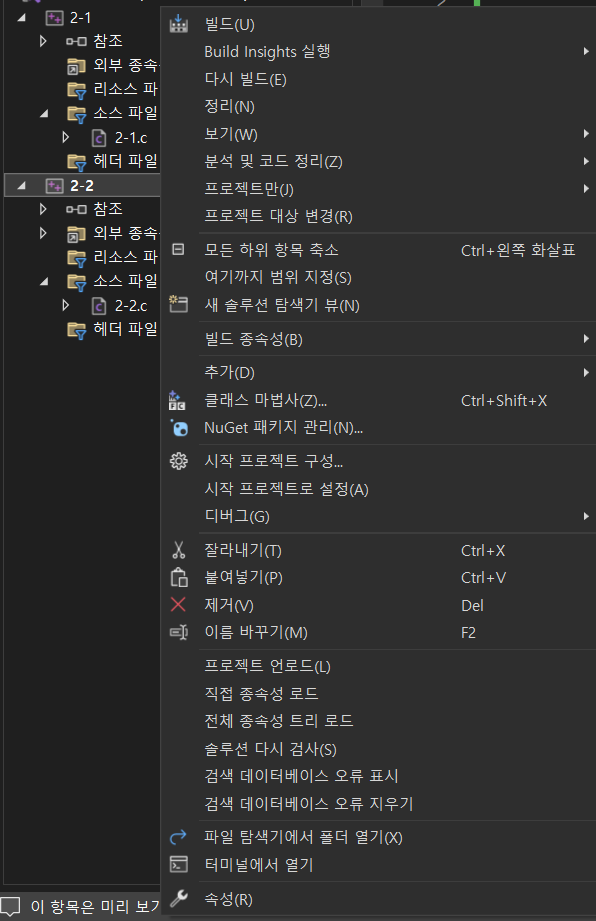Click the 2-2 project icon in tree
Image resolution: width=596 pixels, height=921 pixels.
click(55, 186)
